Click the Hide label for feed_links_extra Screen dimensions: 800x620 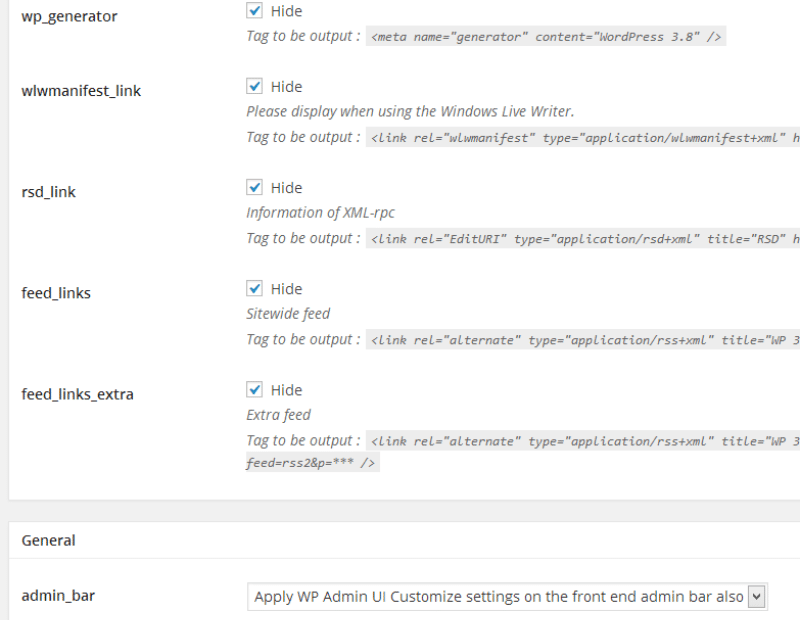286,390
